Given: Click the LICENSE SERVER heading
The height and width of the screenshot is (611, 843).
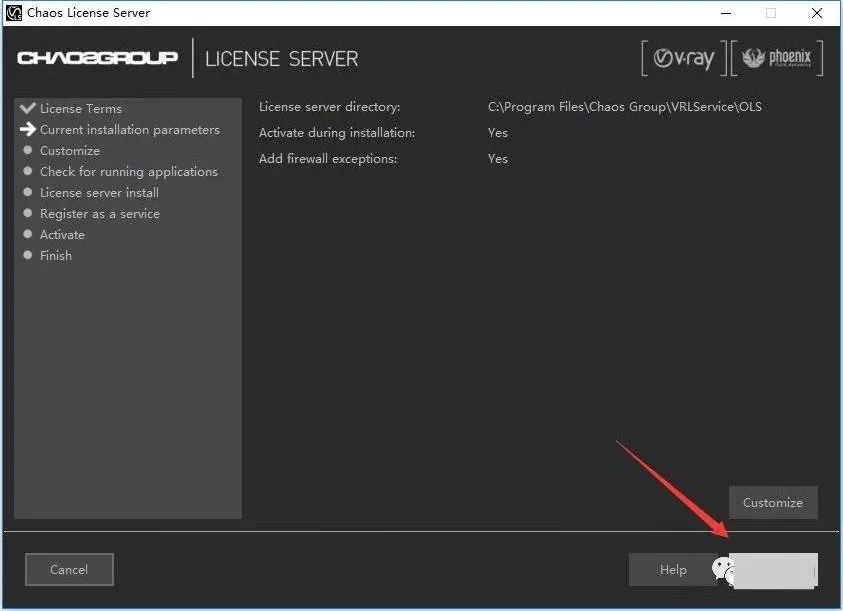Looking at the screenshot, I should 281,59.
